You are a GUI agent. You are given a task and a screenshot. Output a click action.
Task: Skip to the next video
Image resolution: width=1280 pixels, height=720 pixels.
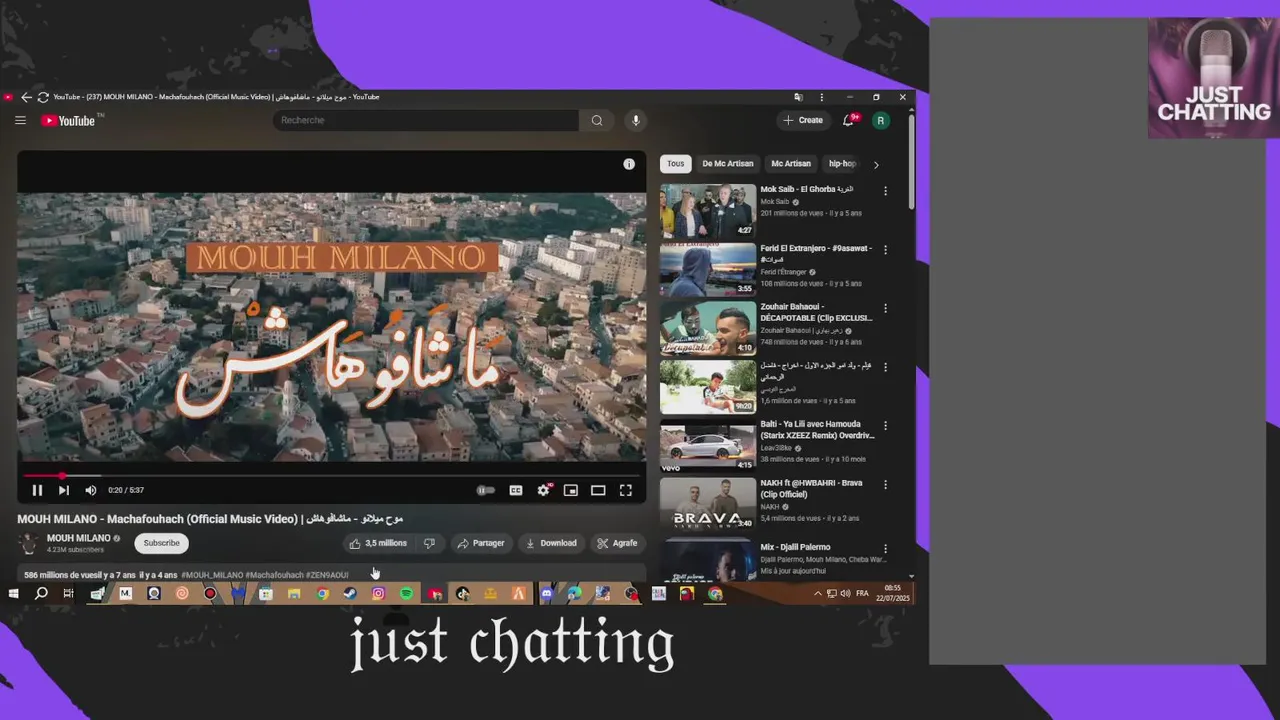(63, 490)
